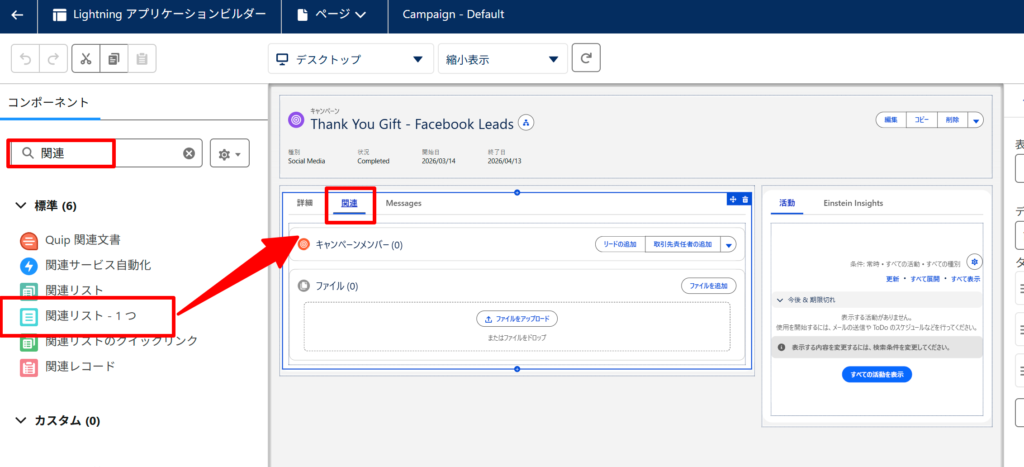Click the キャンペーンメンバー (0) list heading
Screen dimensions: 1024x467
[x=359, y=245]
